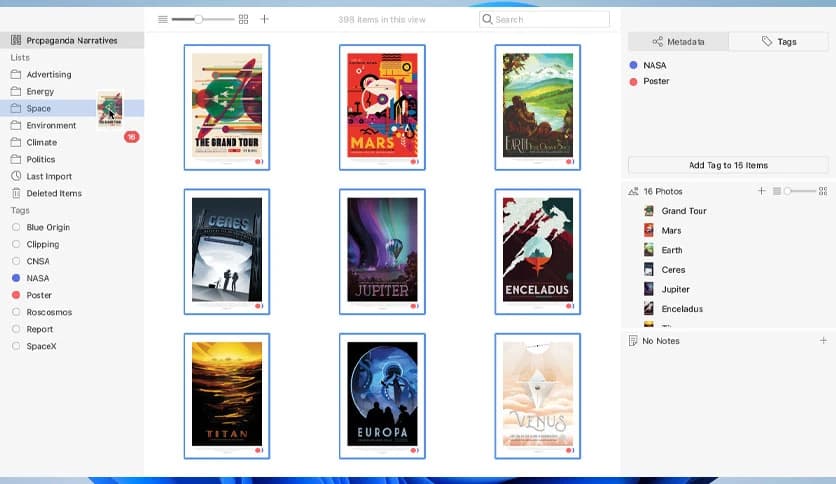This screenshot has width=836, height=484.
Task: Click the Last Import clock icon
Action: [16, 176]
